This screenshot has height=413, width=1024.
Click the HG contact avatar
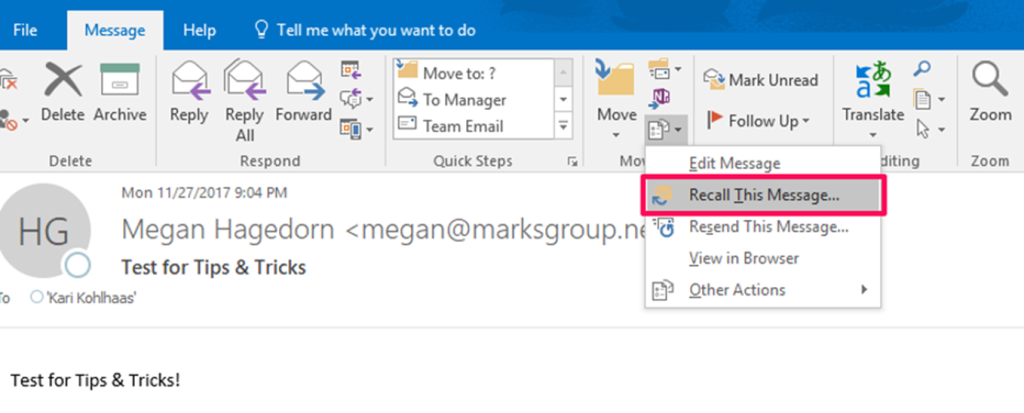43,231
